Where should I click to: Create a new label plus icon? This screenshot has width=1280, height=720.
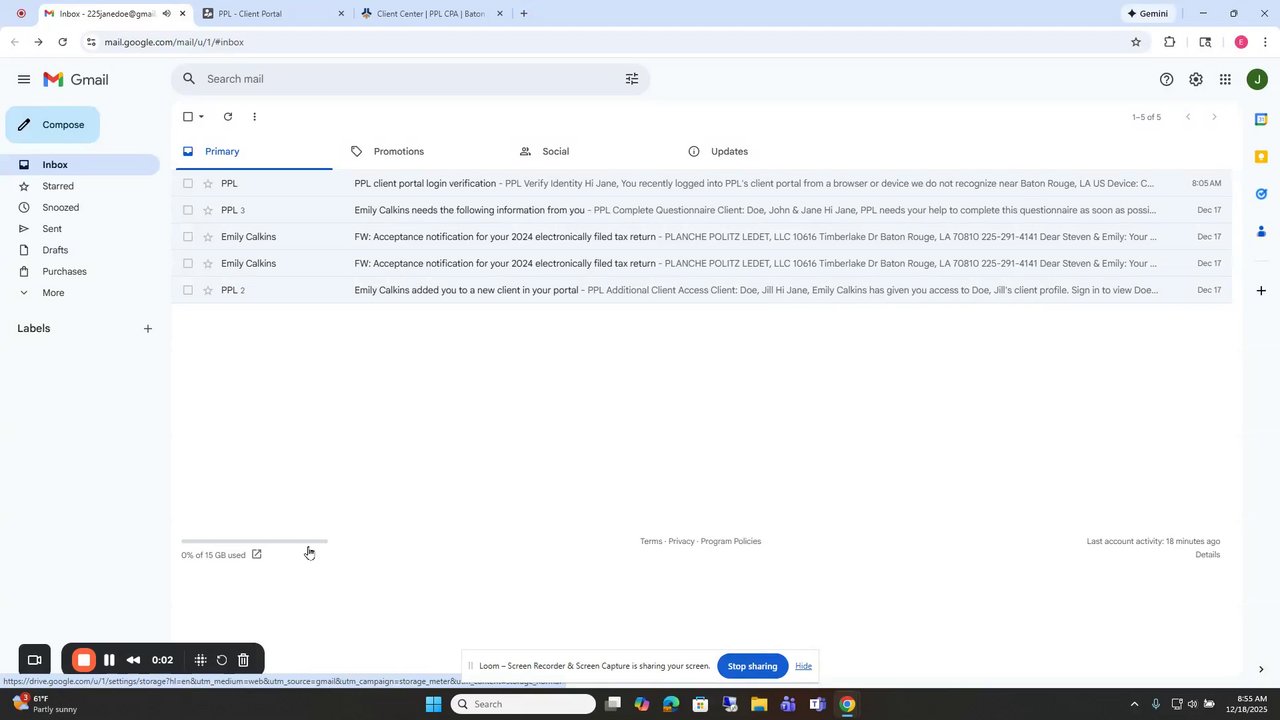[148, 329]
